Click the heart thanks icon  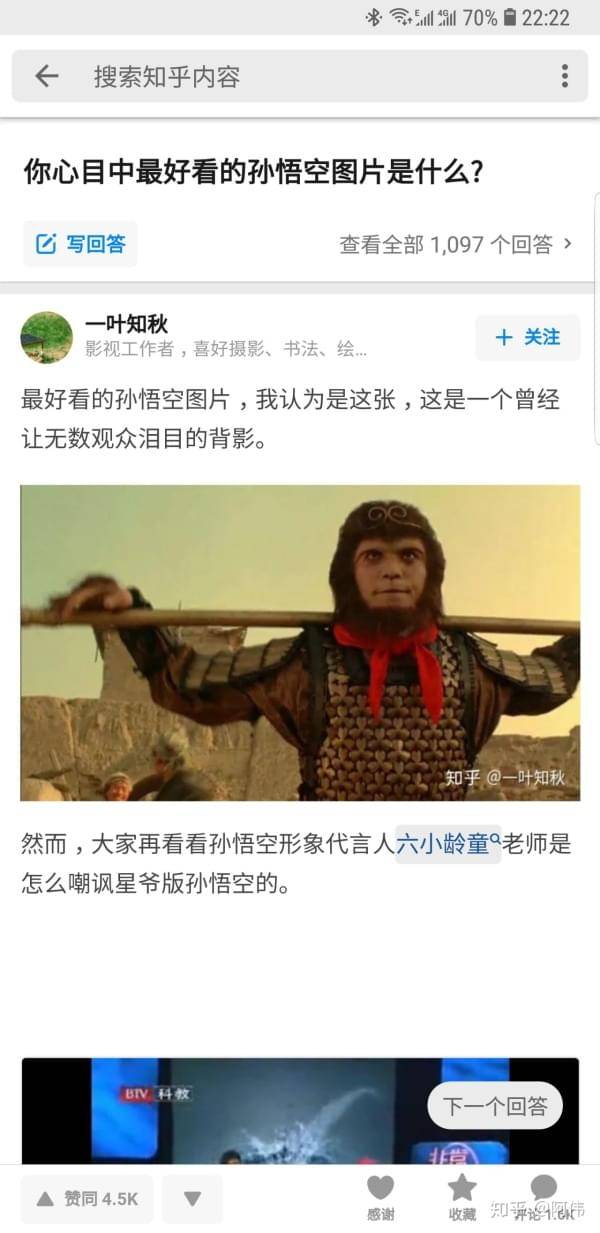tap(380, 1188)
